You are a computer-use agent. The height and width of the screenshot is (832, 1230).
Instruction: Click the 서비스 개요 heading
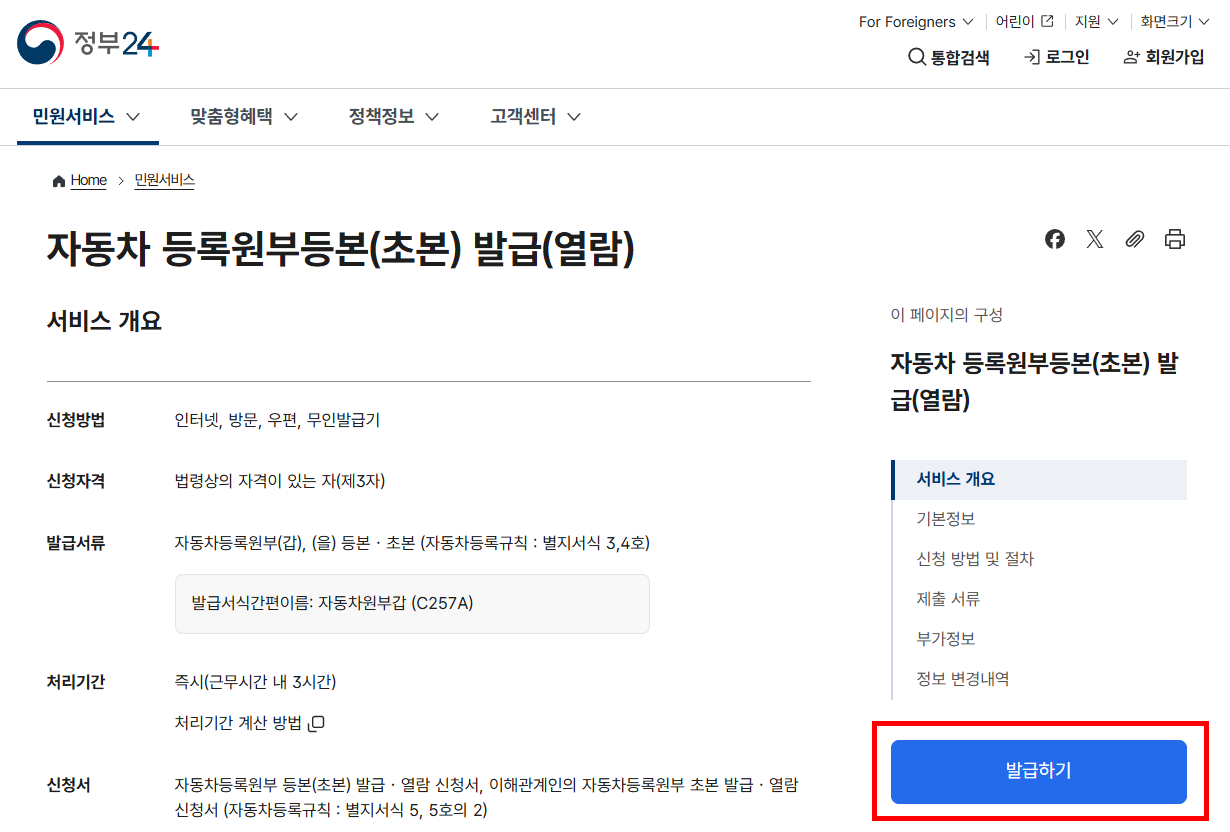[x=104, y=321]
